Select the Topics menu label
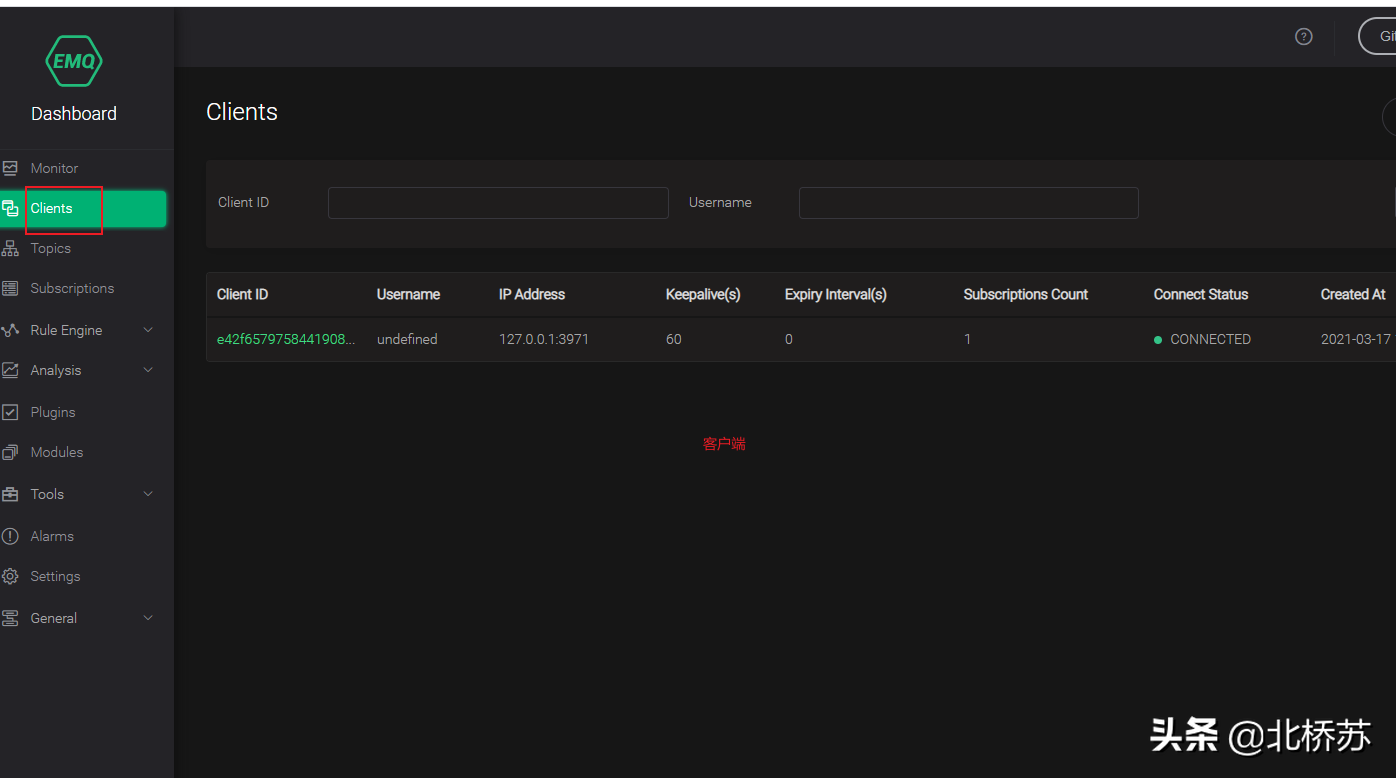1396x778 pixels. tap(51, 248)
